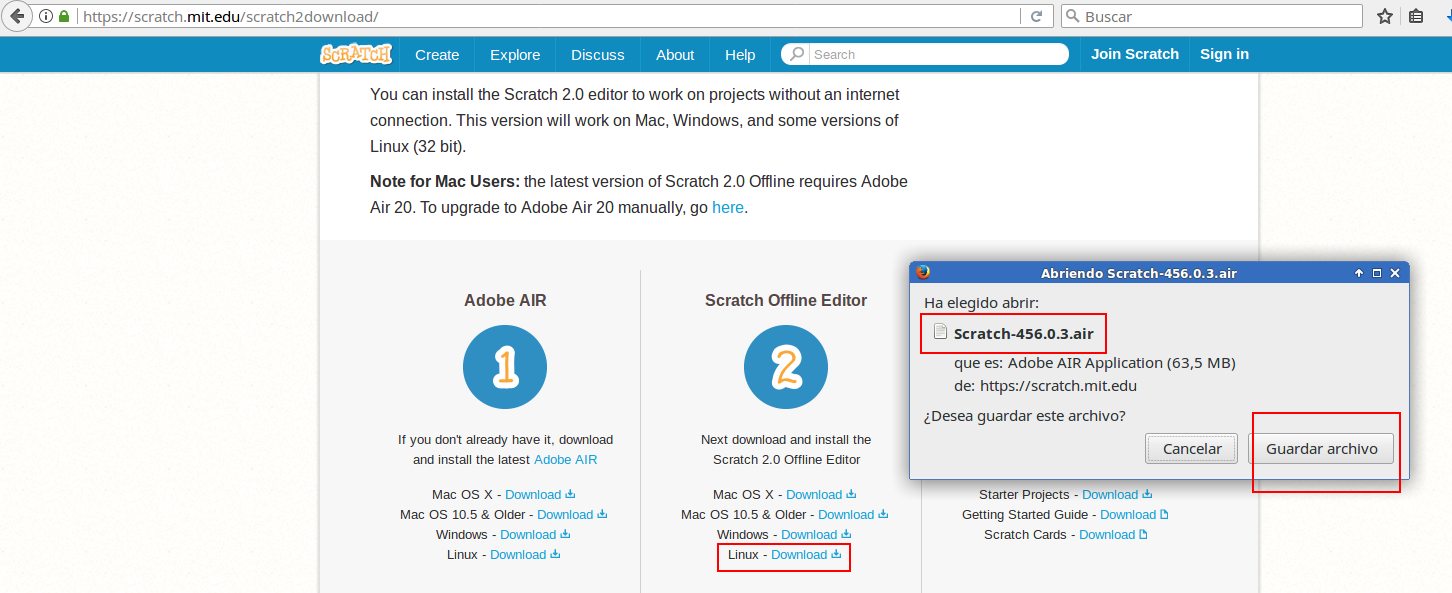This screenshot has height=593, width=1452.
Task: Download Adobe AIR for Mac OS X
Action: coord(540,494)
